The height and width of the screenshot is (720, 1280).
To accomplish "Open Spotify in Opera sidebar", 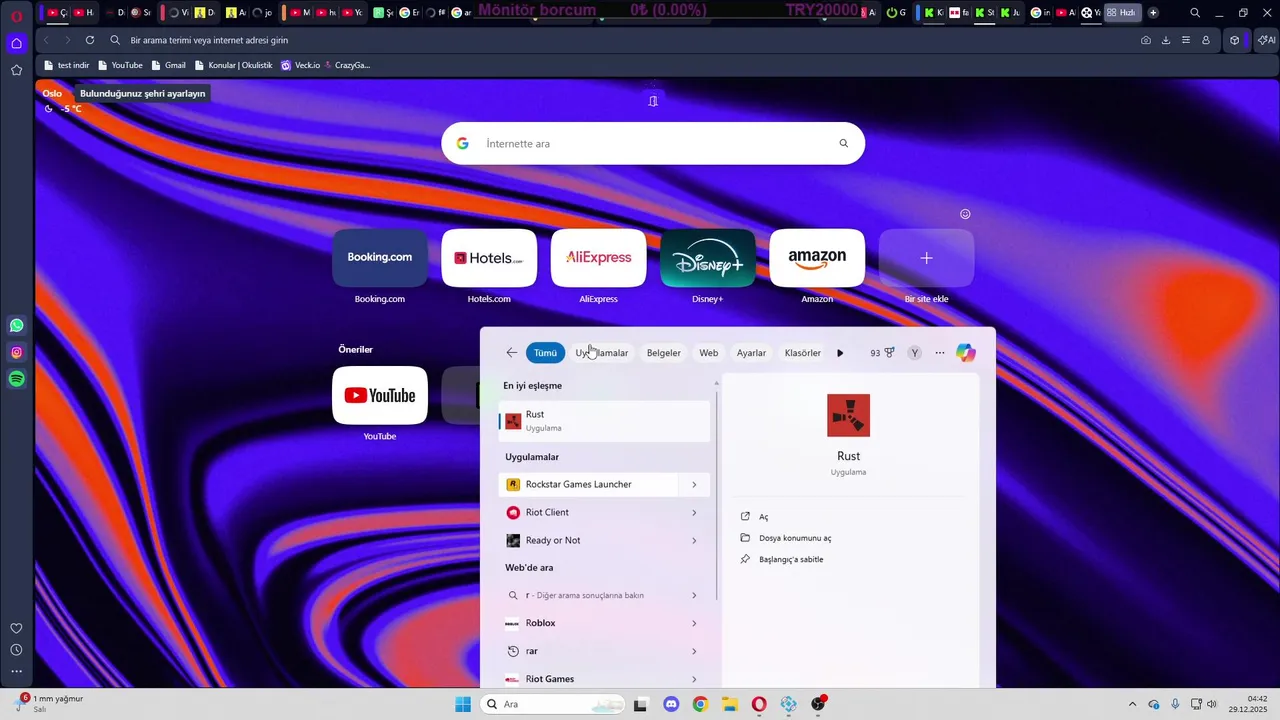I will click(16, 379).
